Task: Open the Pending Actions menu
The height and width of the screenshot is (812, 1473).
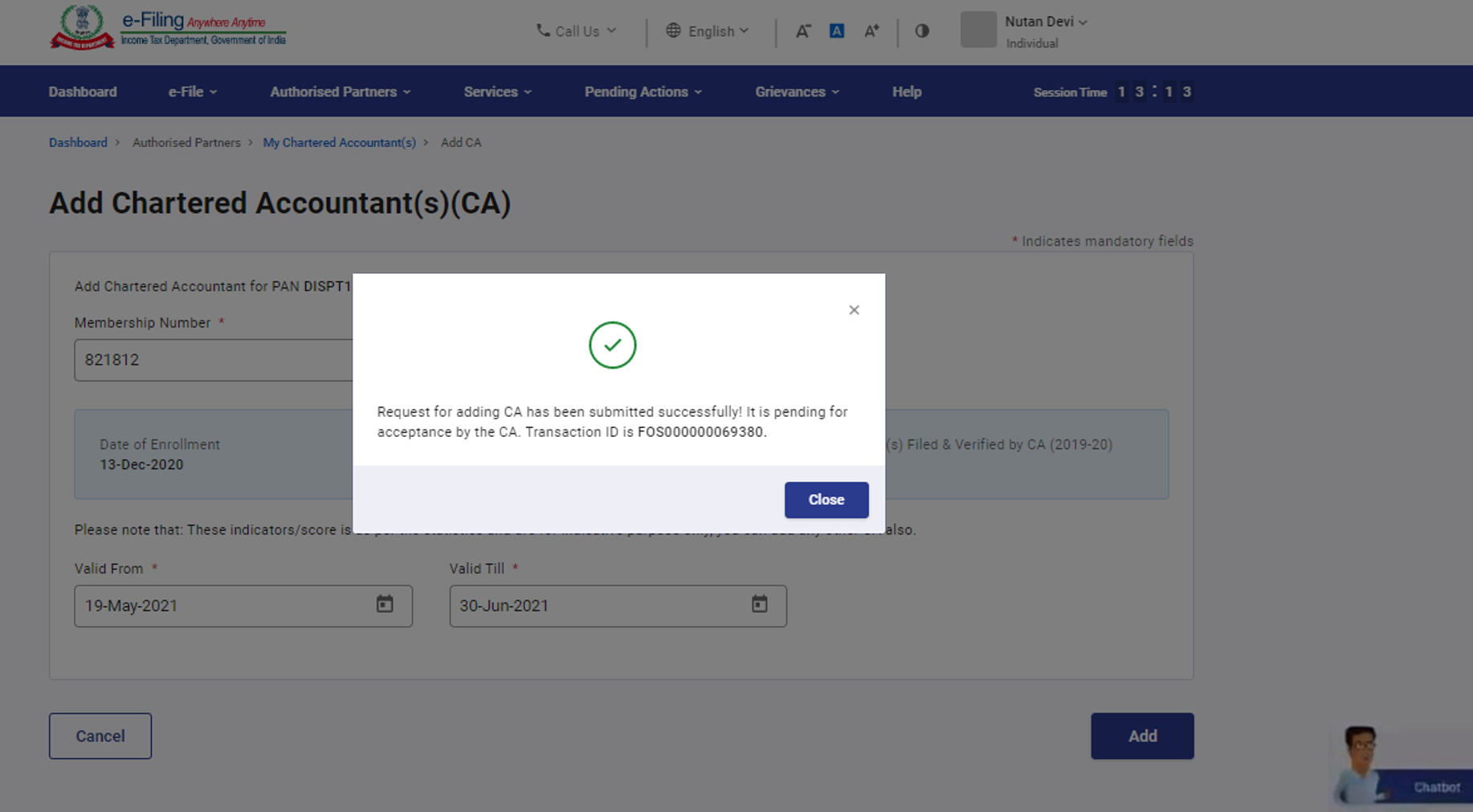Action: (x=643, y=92)
